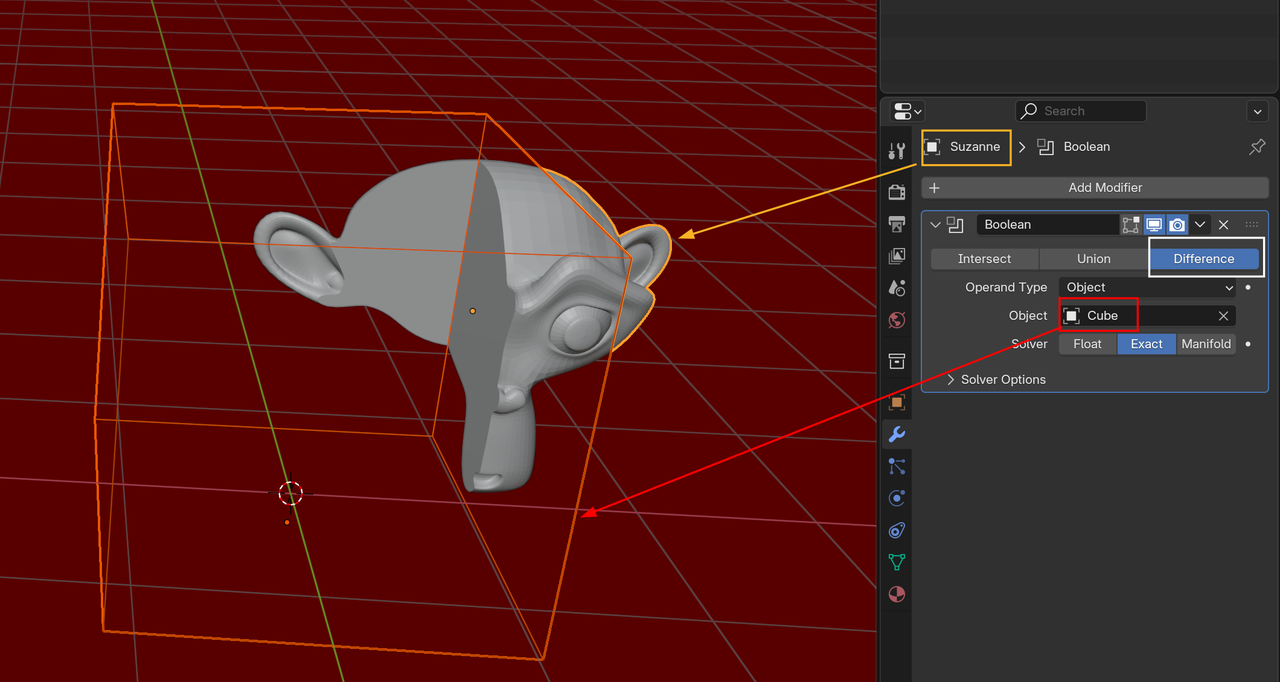Toggle Boolean modifier render visibility
Viewport: 1280px width, 682px height.
(1177, 225)
